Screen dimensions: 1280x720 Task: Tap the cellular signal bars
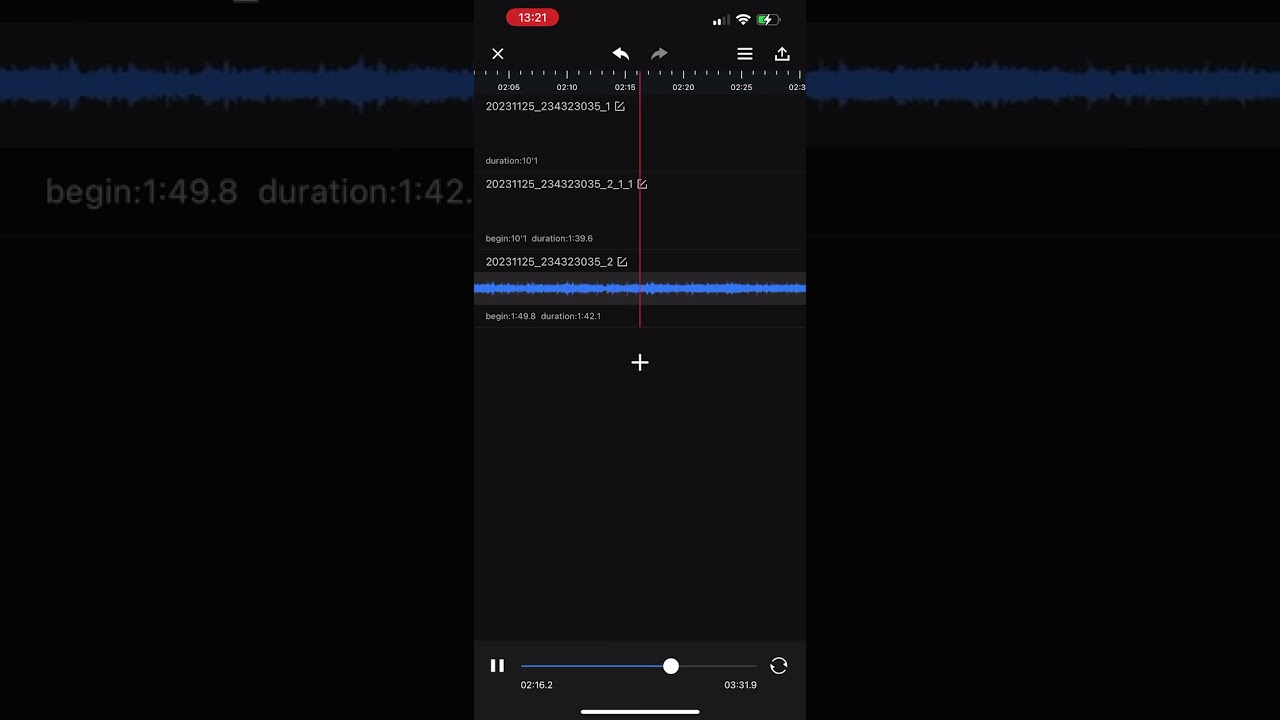[720, 20]
